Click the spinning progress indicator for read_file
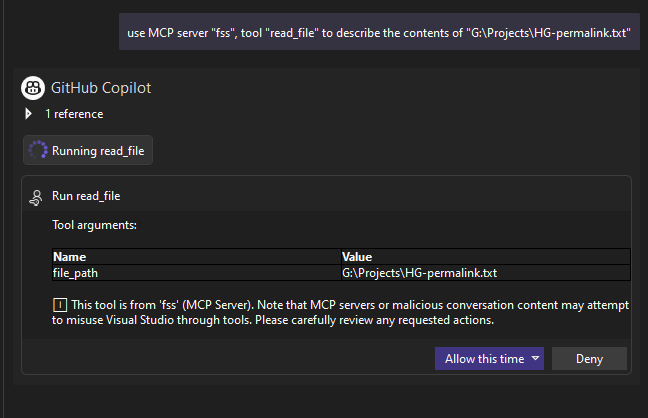This screenshot has height=418, width=648. (38, 150)
